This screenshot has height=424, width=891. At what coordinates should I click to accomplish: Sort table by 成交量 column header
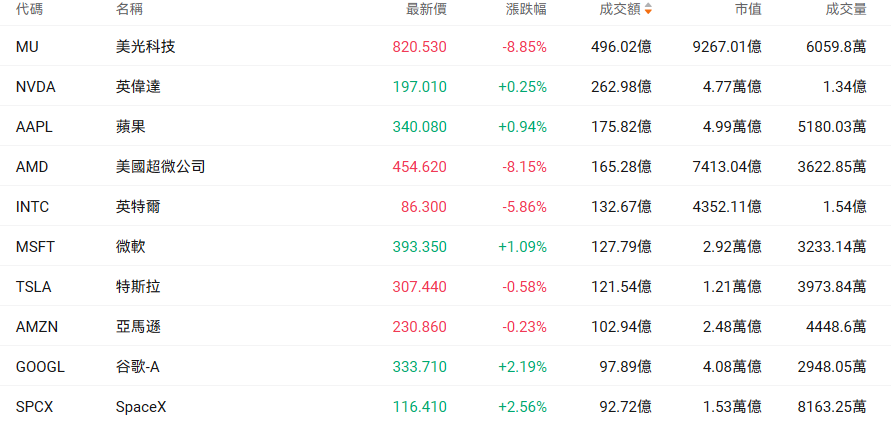click(x=846, y=10)
